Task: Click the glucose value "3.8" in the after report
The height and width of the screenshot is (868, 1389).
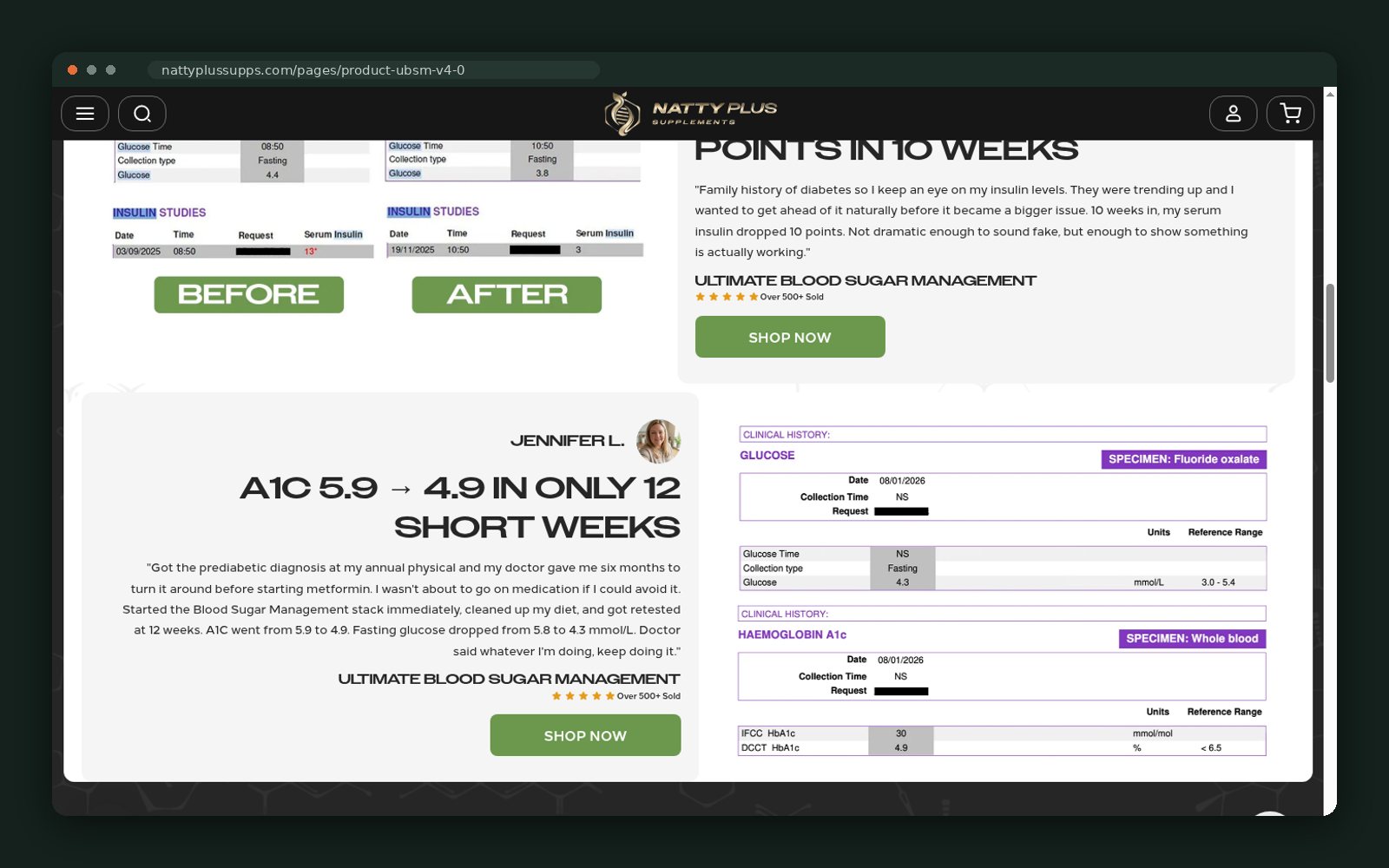Action: tap(543, 174)
